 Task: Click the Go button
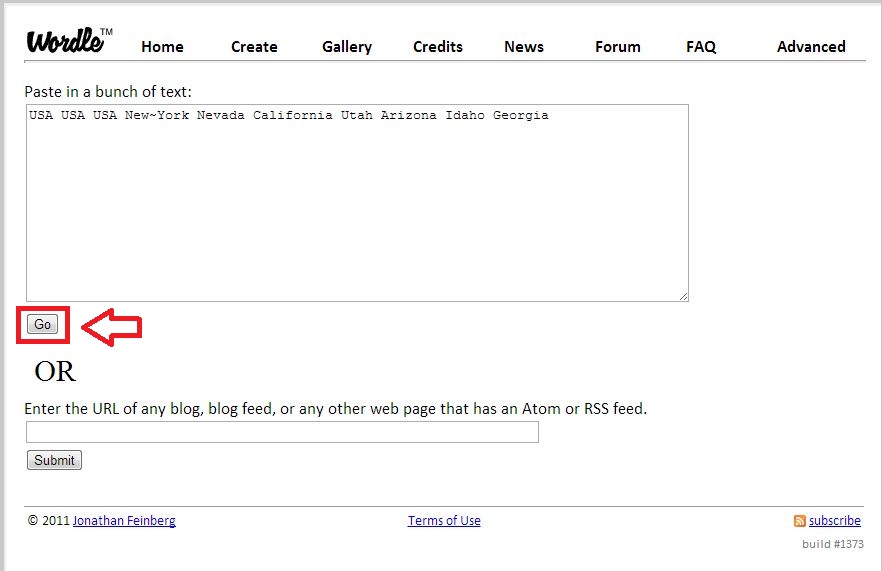42,324
